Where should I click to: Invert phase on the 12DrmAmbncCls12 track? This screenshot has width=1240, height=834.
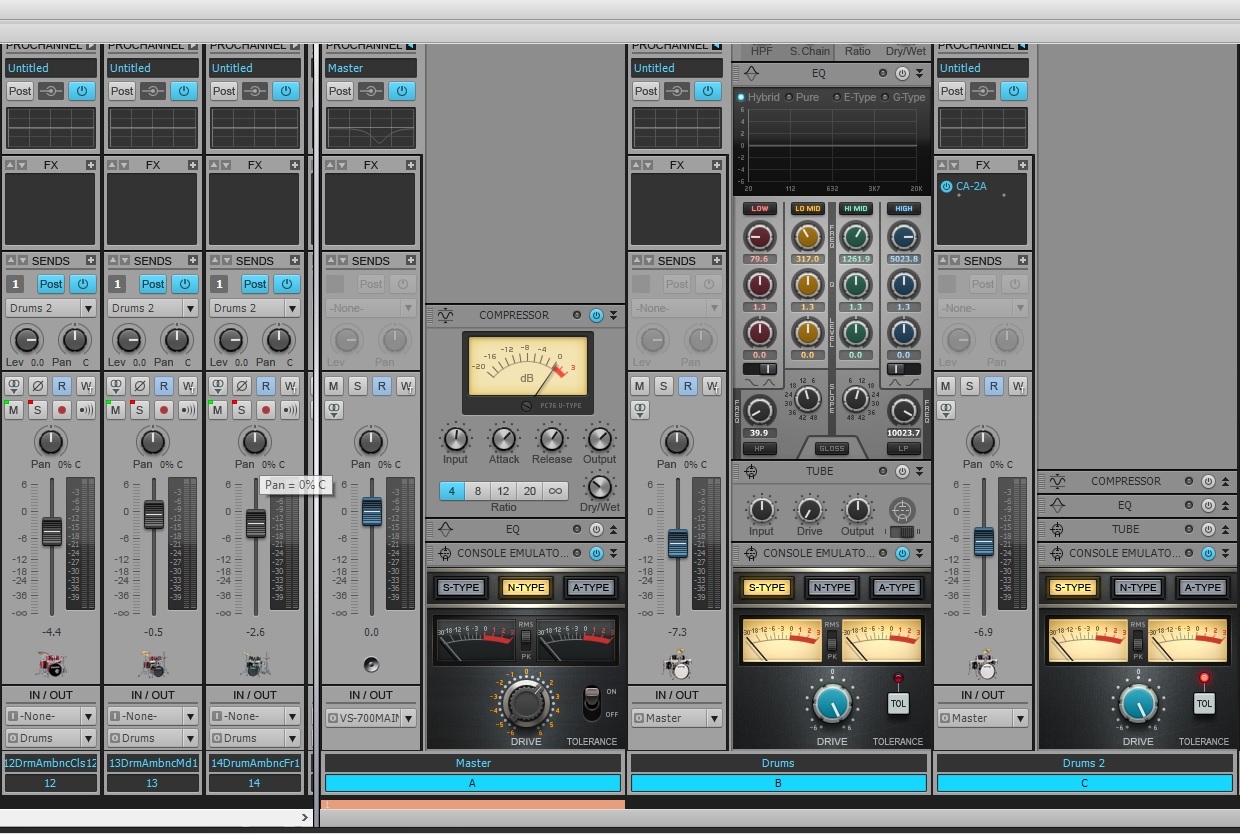(x=40, y=386)
